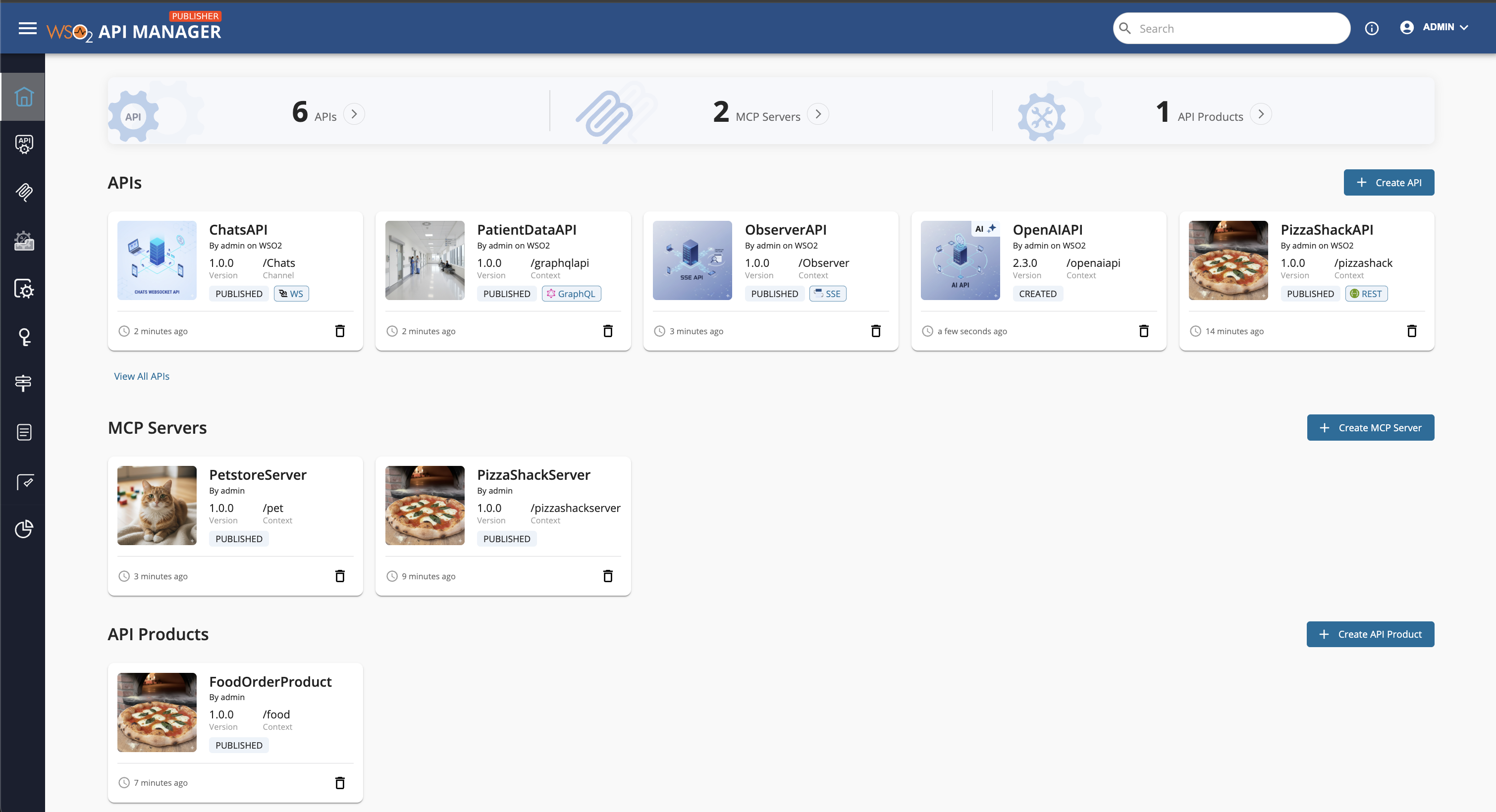
Task: Click the key icon in the sidebar
Action: click(x=23, y=337)
